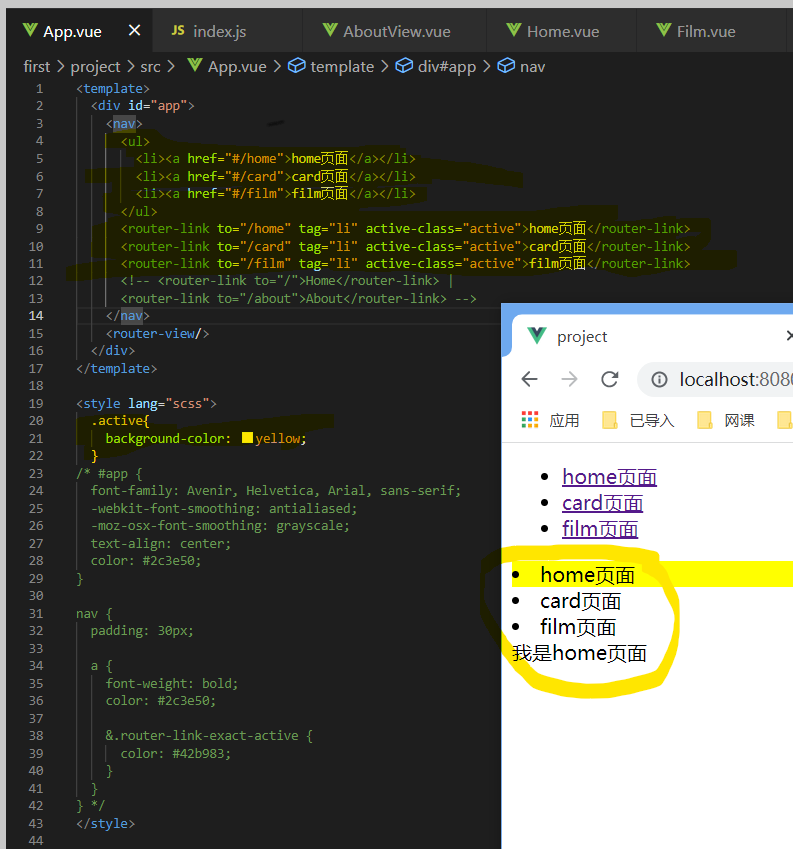Click the Vue icon on AboutView.vue tab
The image size is (793, 849).
point(330,30)
